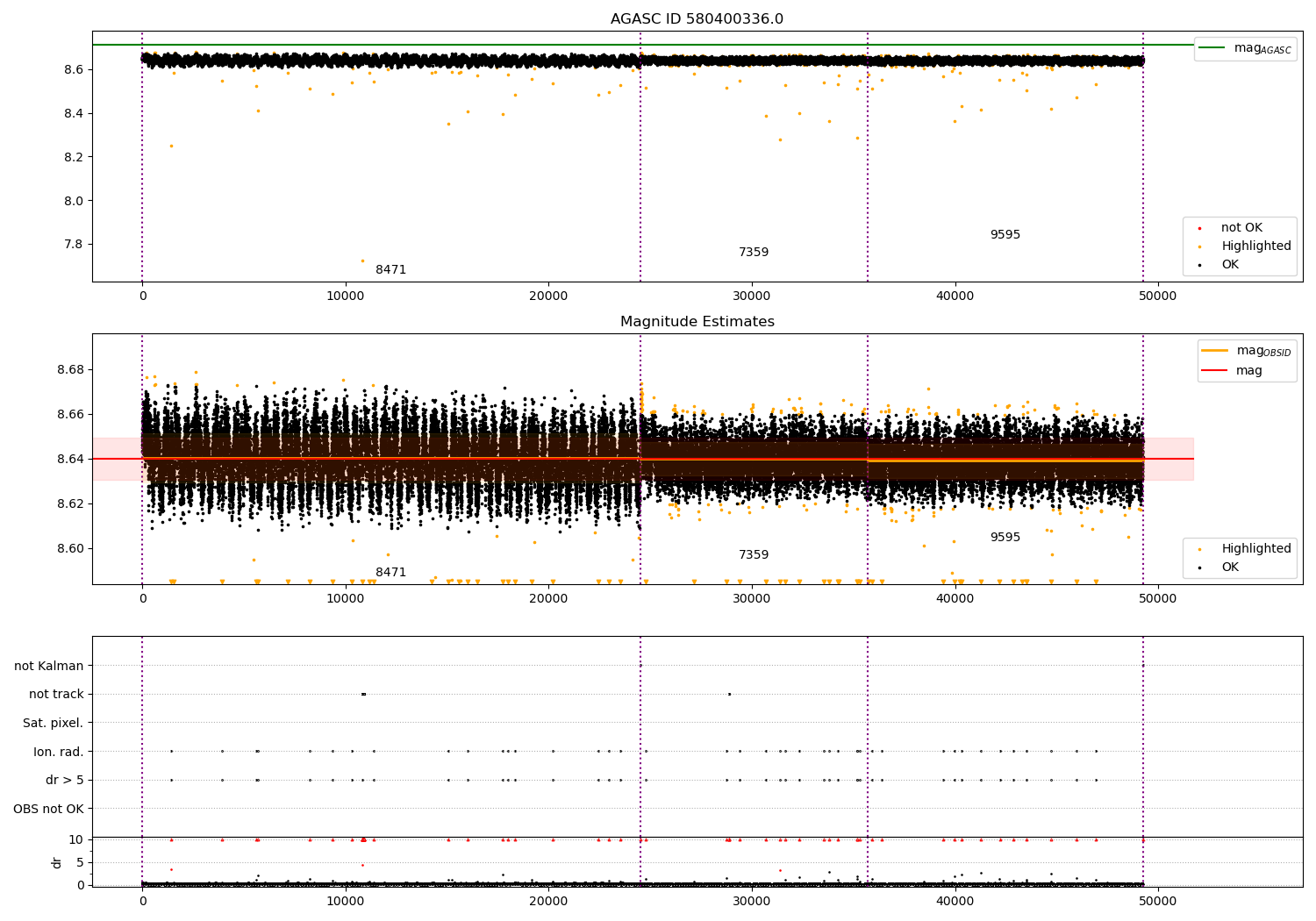This screenshot has height=921, width=1316.
Task: Click the green mag AGASC line sample in legend
Action: 1212,48
